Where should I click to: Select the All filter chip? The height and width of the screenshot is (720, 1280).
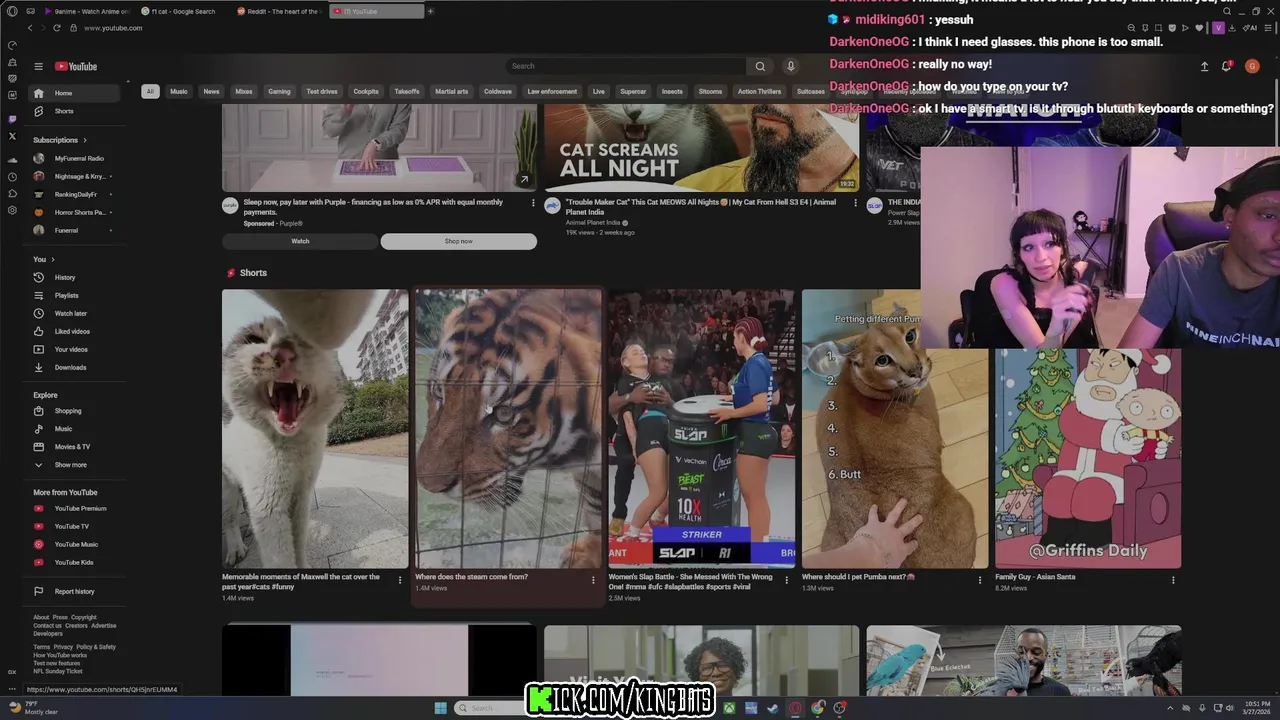click(150, 91)
